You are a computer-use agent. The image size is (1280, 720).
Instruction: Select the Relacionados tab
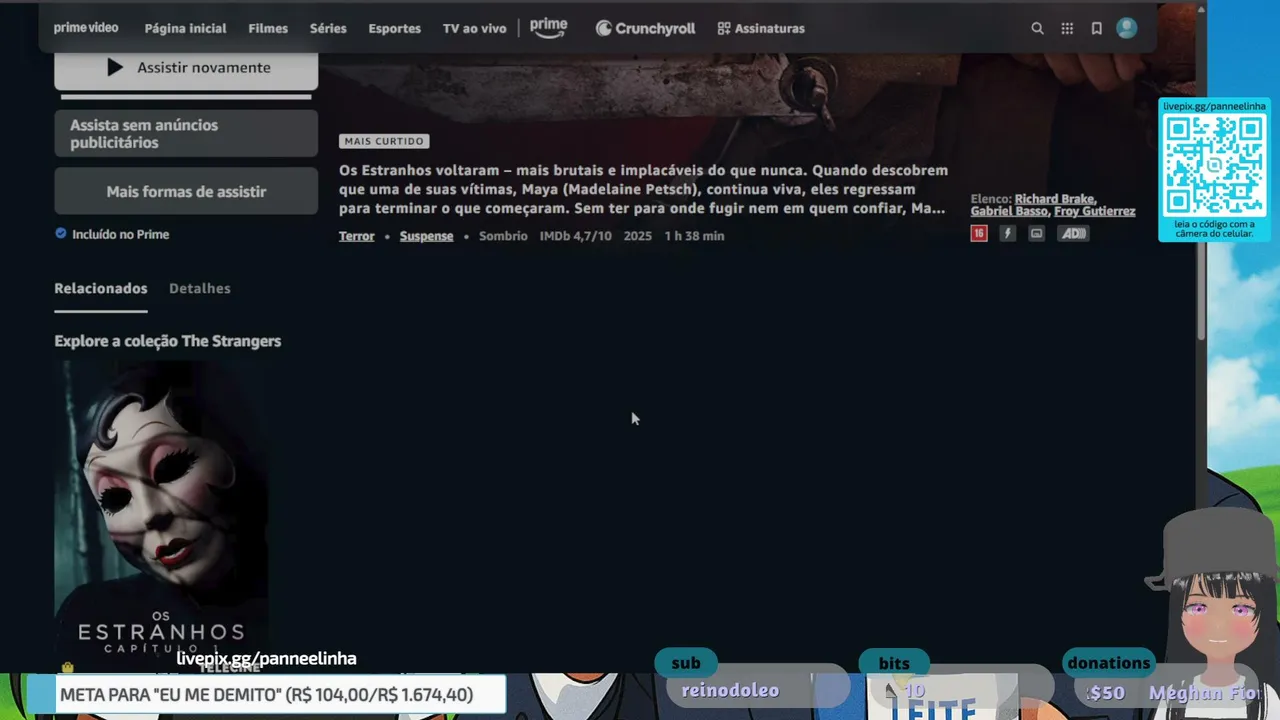coord(101,288)
